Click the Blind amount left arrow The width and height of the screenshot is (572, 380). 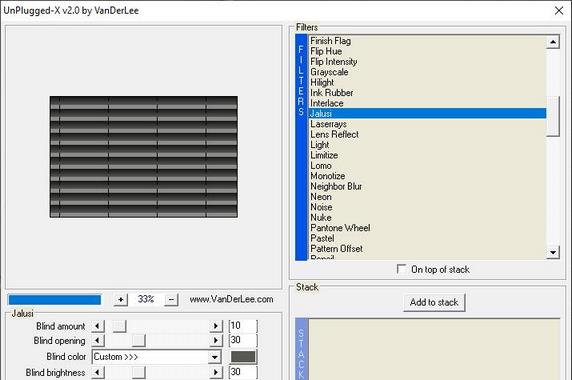(x=98, y=326)
